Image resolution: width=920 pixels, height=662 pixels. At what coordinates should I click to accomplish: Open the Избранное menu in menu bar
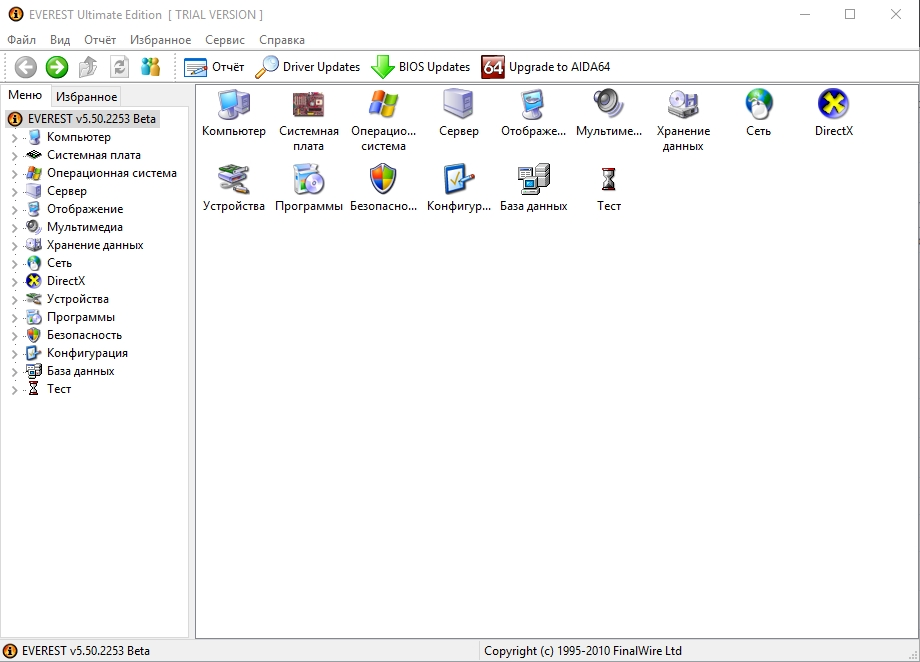[x=160, y=40]
